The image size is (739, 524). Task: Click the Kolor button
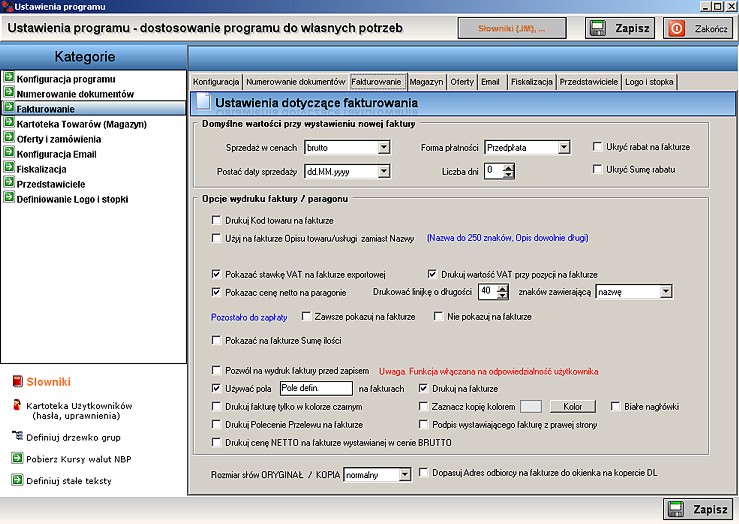(x=573, y=406)
